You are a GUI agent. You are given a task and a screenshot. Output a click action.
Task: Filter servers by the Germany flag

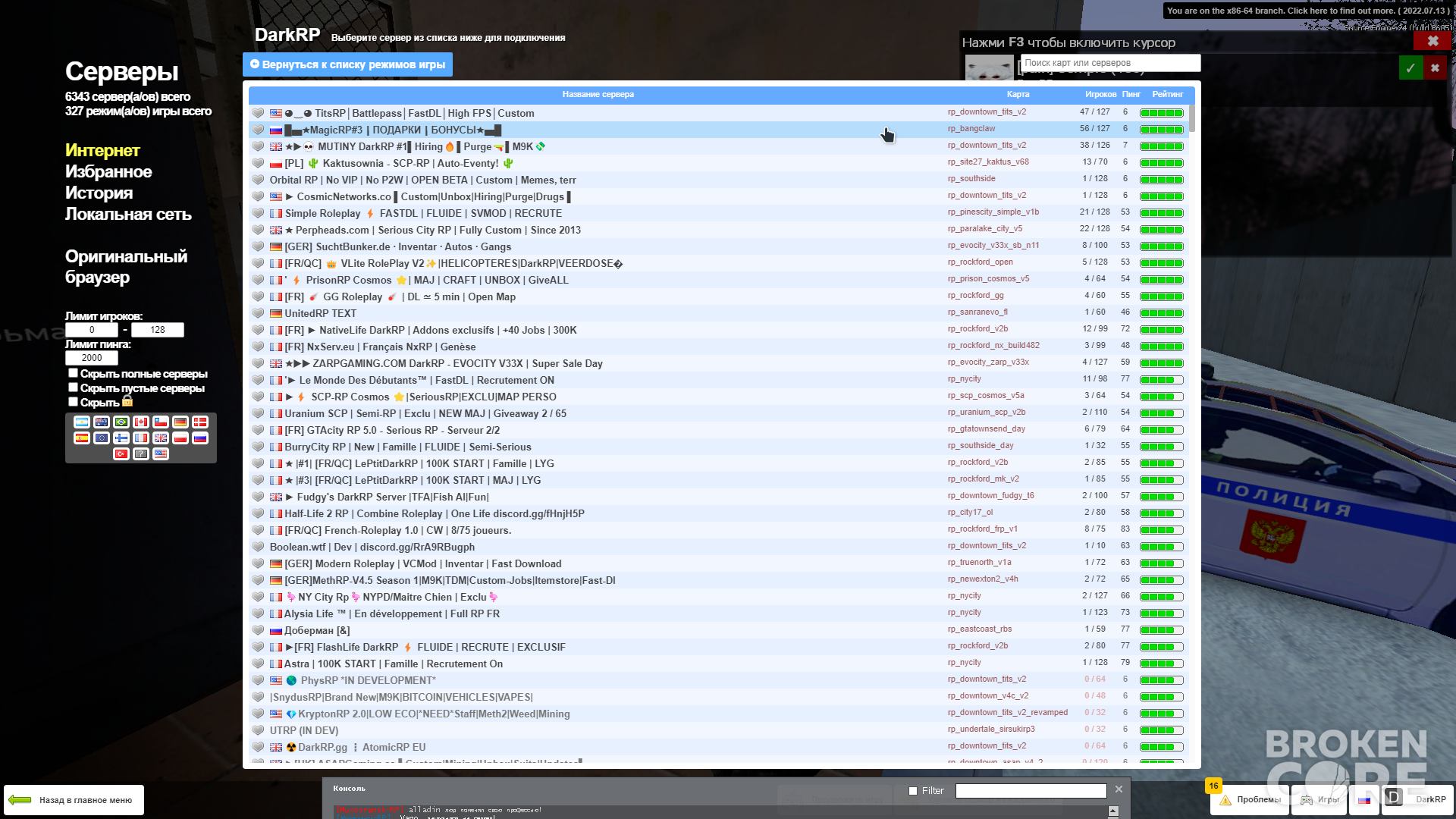[180, 422]
